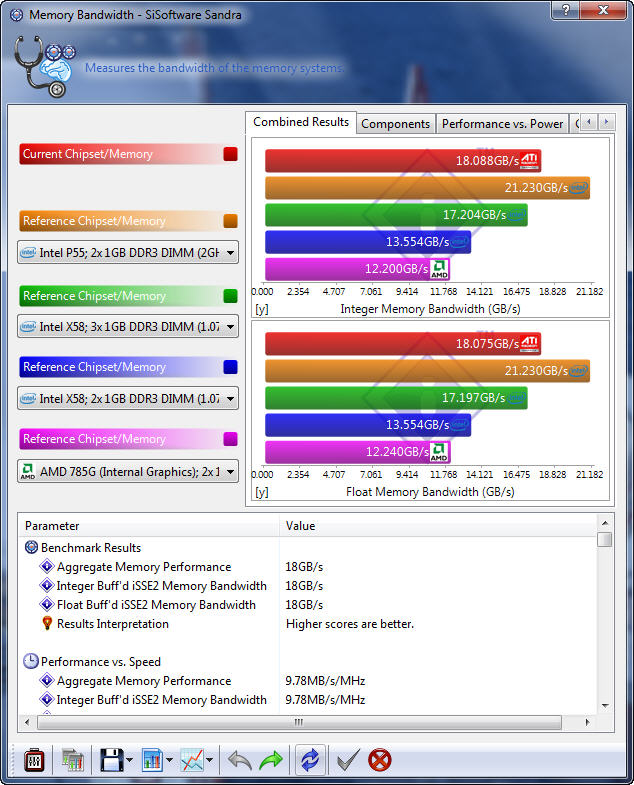Open the Intel P55 2x1GB reference dropdown
634x785 pixels.
coord(128,252)
